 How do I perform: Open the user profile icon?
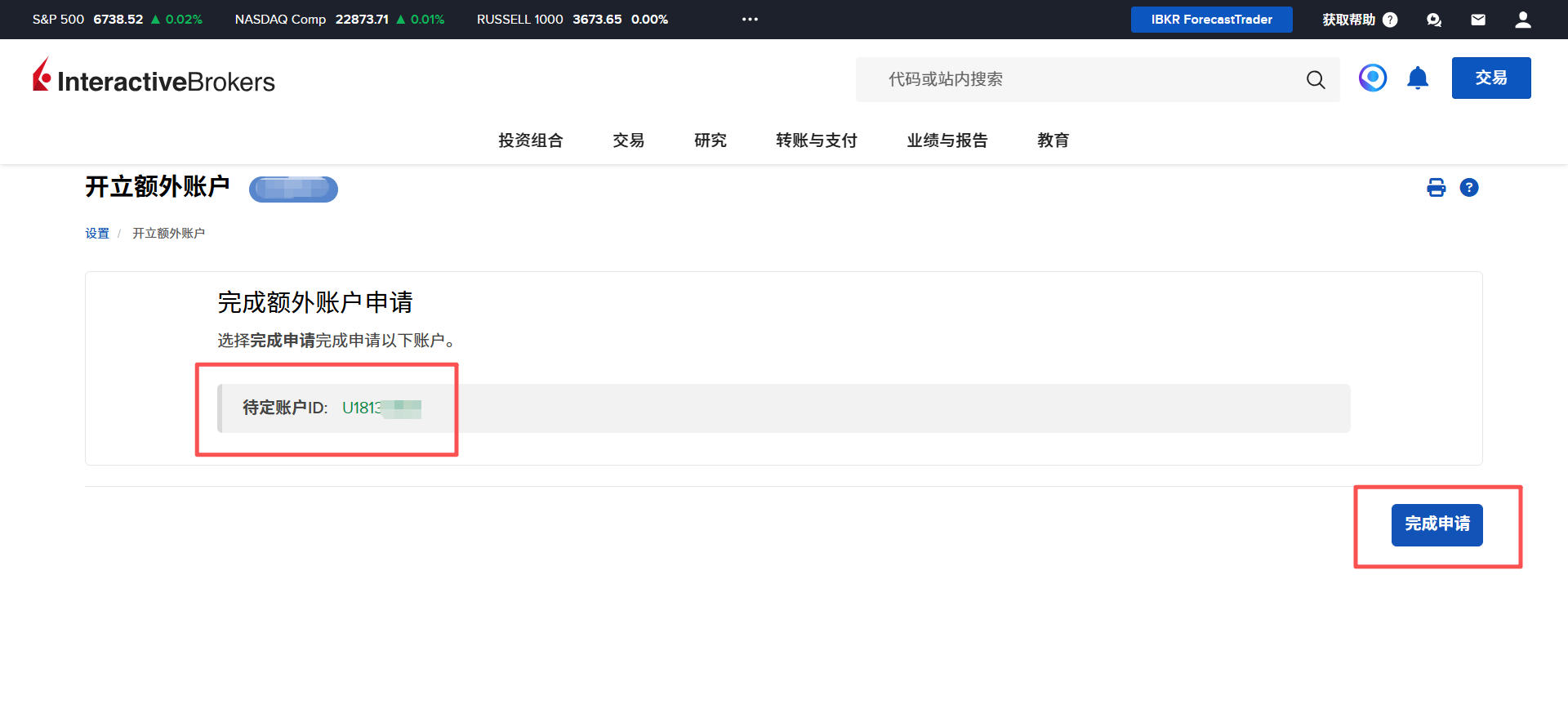coord(1522,20)
